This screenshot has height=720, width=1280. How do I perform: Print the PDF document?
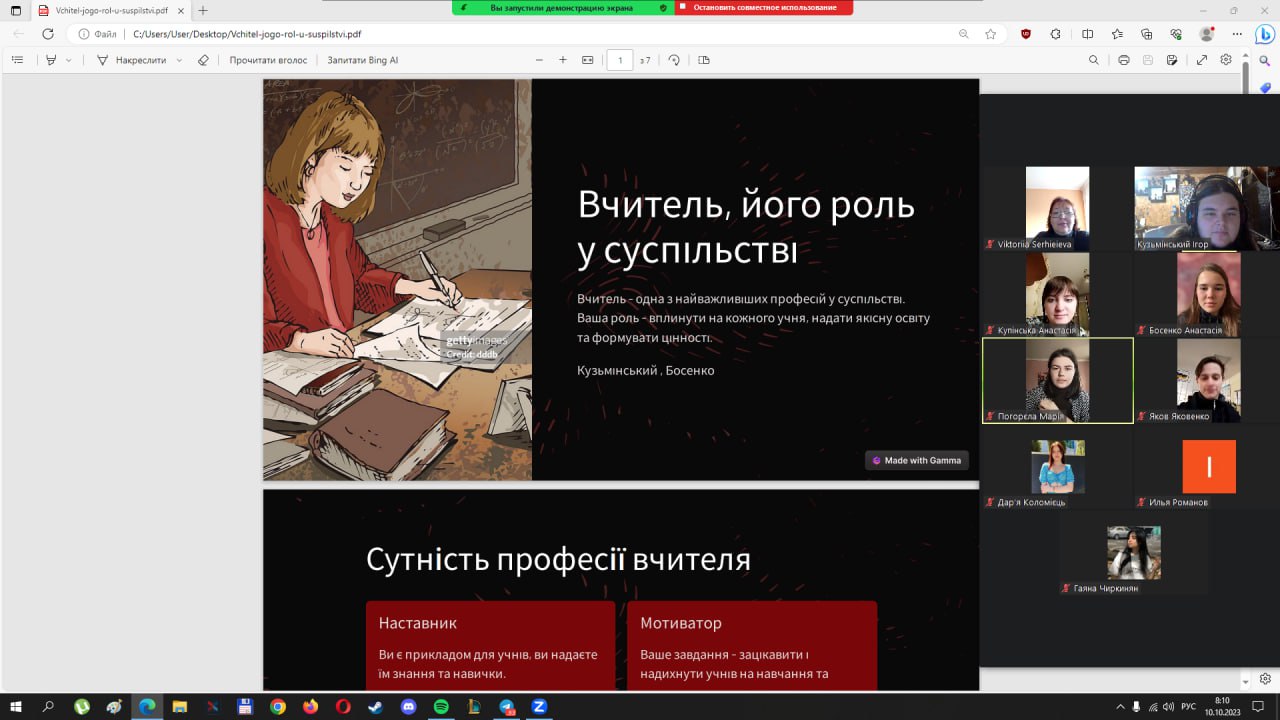point(1124,60)
